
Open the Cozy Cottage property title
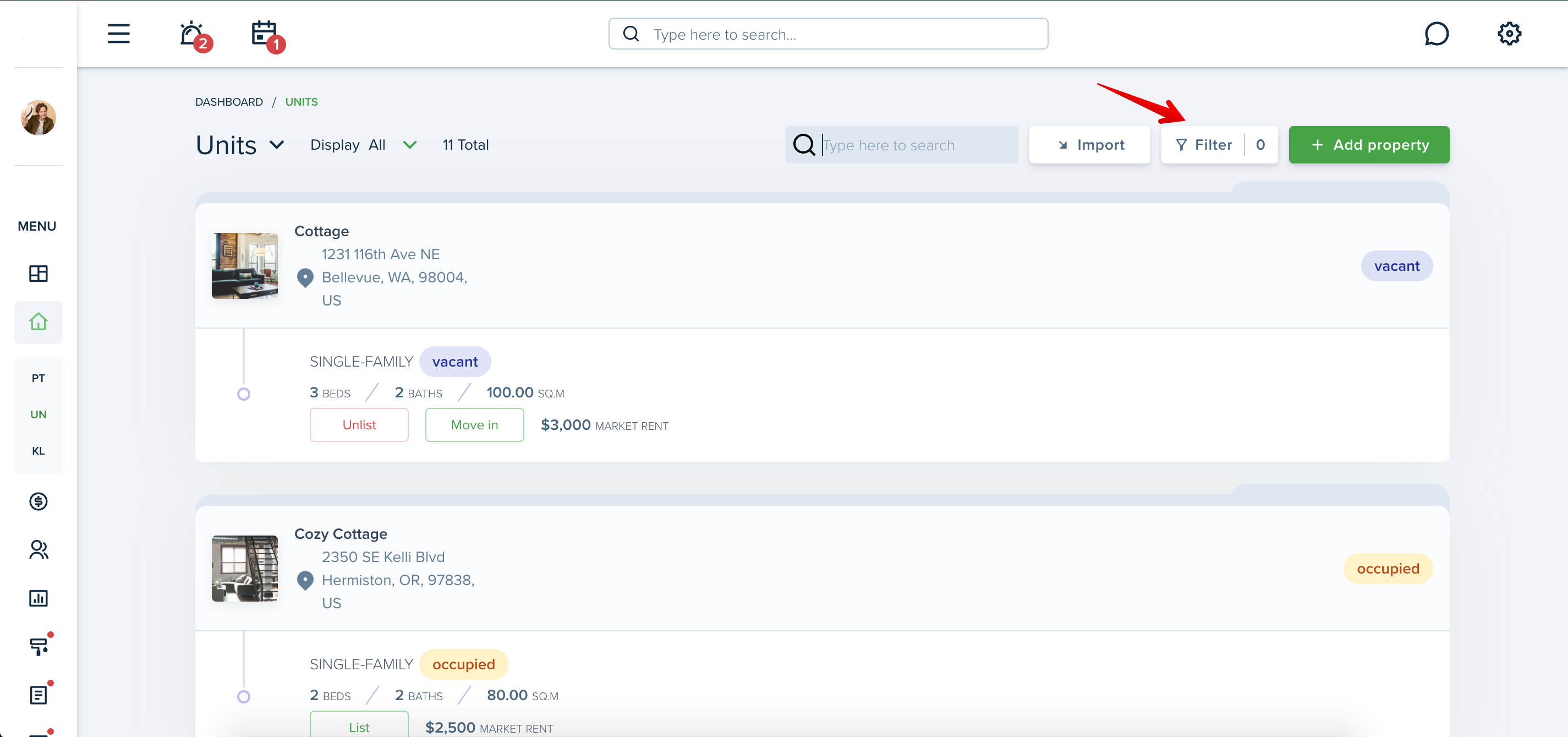[341, 534]
